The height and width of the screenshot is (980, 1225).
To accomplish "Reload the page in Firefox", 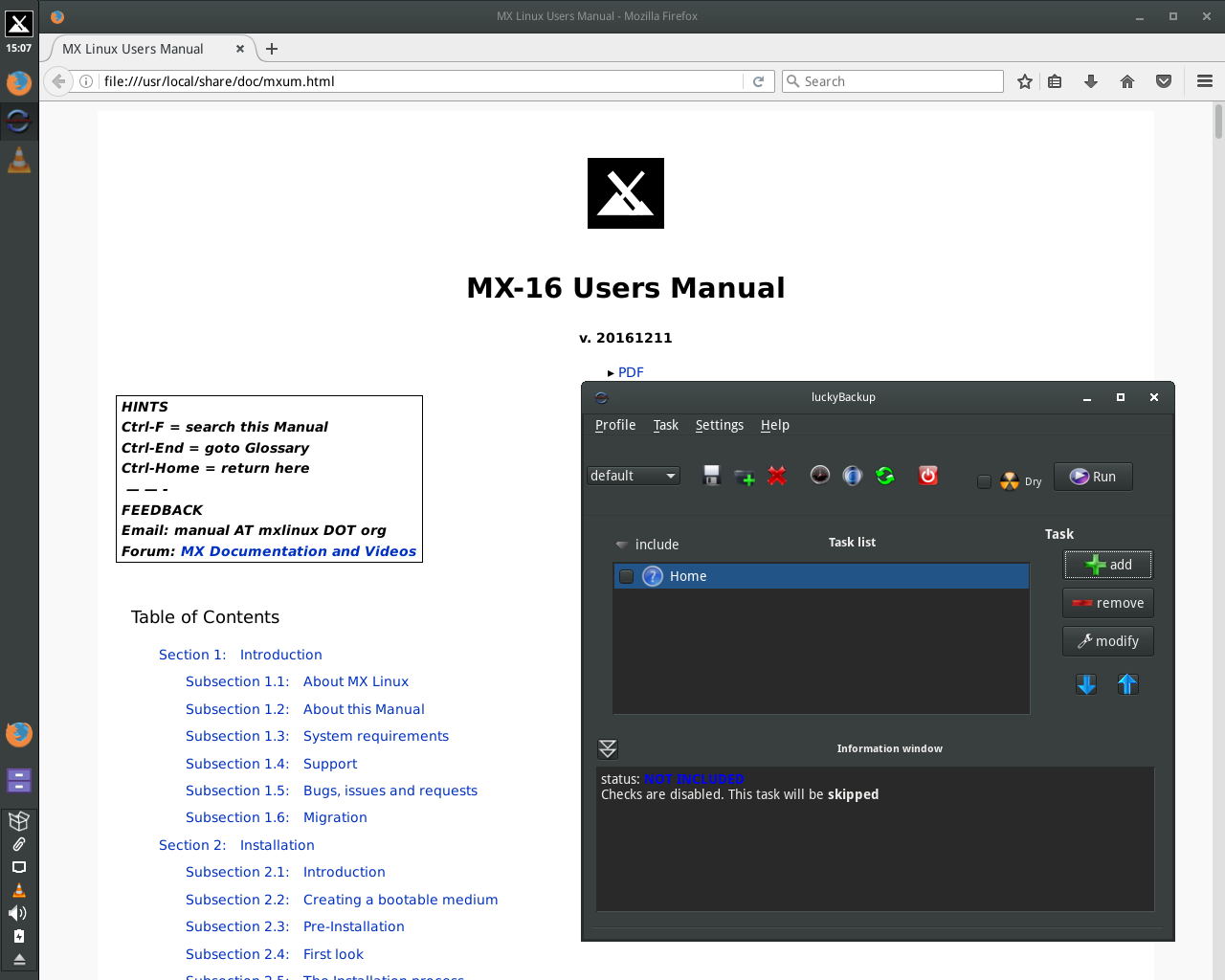I will 758,81.
